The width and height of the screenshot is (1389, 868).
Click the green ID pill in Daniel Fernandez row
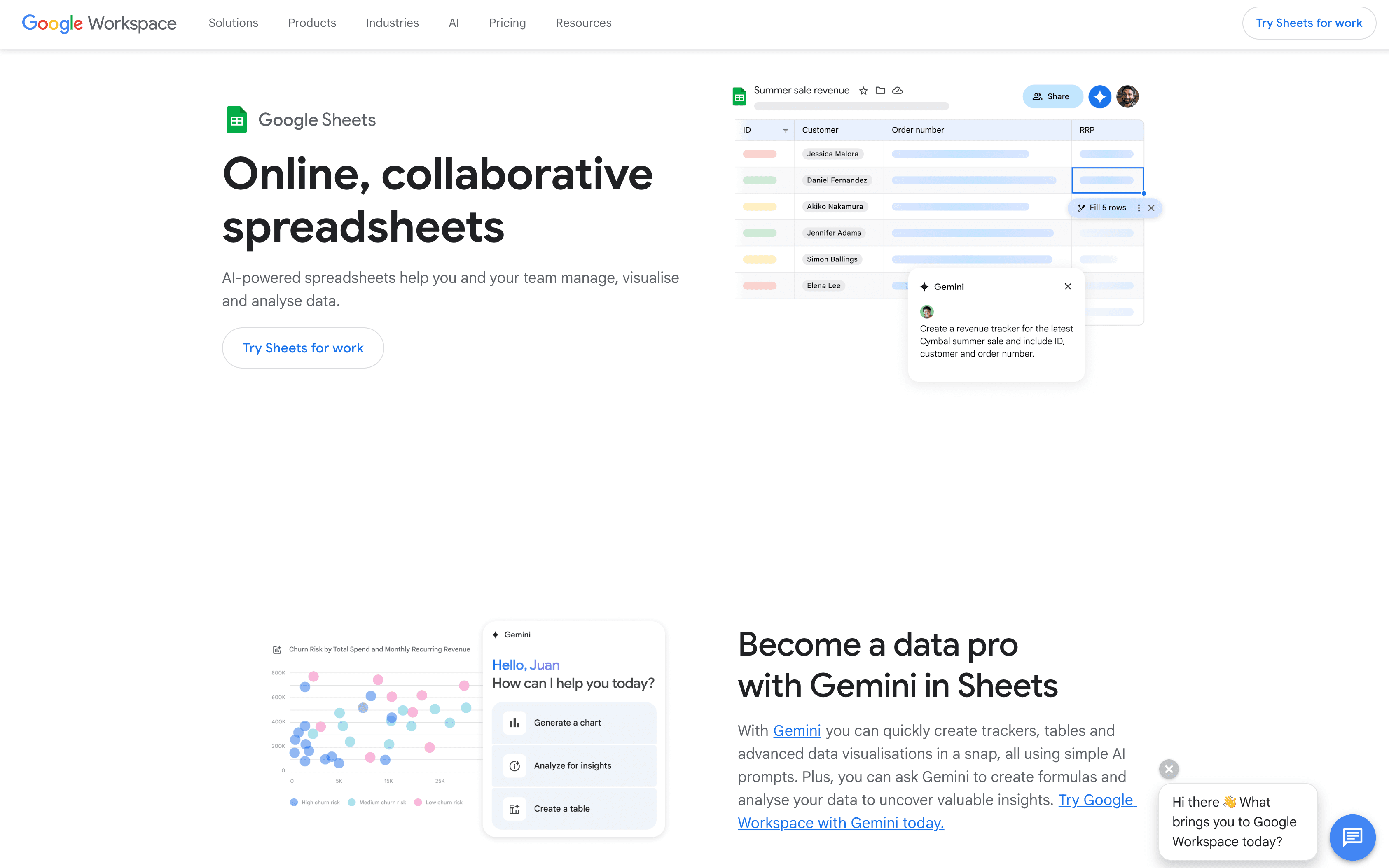pos(759,180)
